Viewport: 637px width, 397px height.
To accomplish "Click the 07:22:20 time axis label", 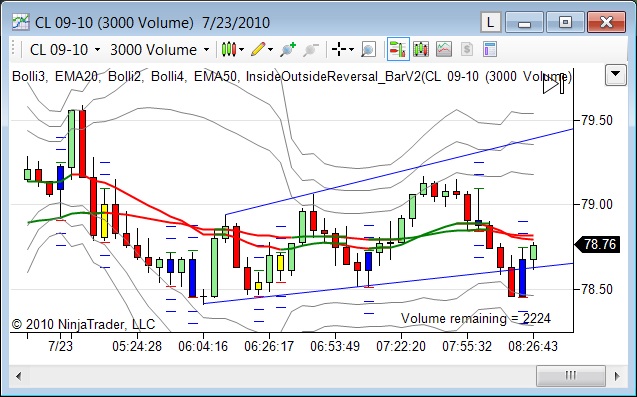I will click(x=401, y=346).
